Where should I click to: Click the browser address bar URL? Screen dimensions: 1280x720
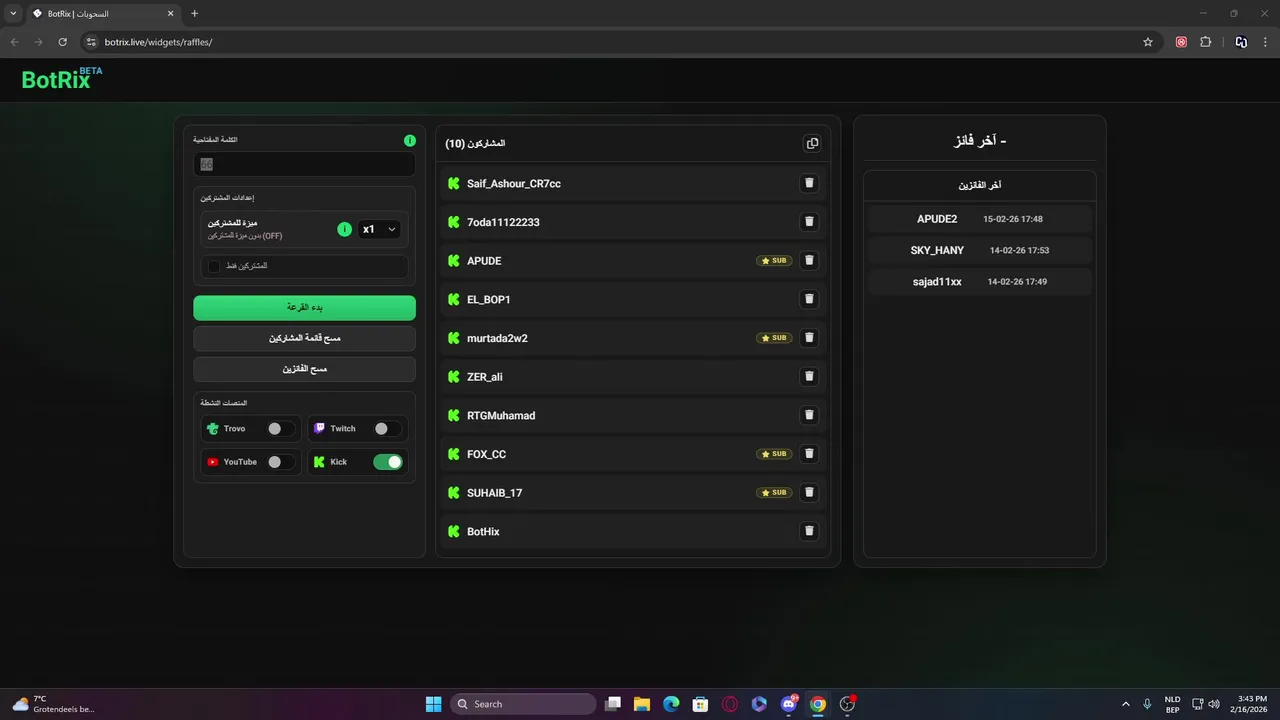[x=158, y=42]
